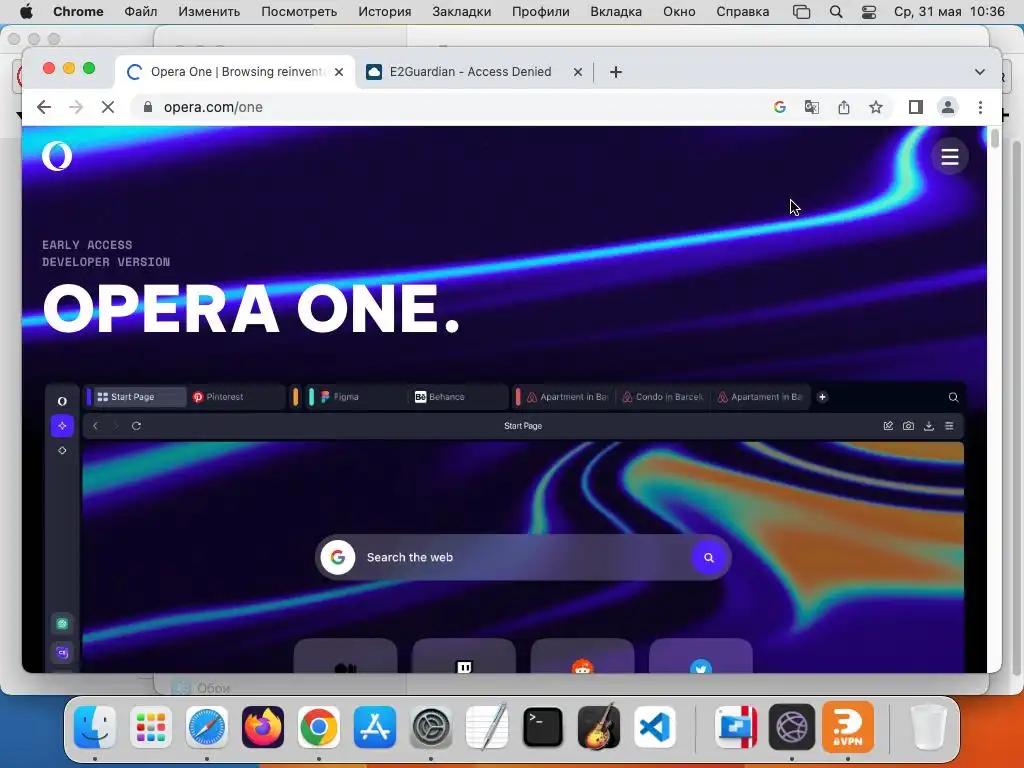
Task: Open Safari from the Dock
Action: point(207,727)
